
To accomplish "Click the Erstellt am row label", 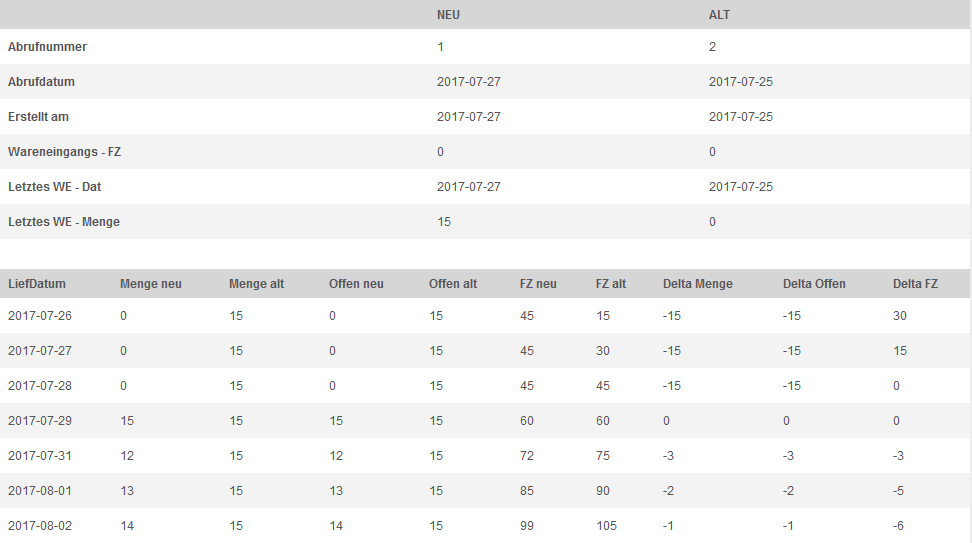I will tap(38, 117).
